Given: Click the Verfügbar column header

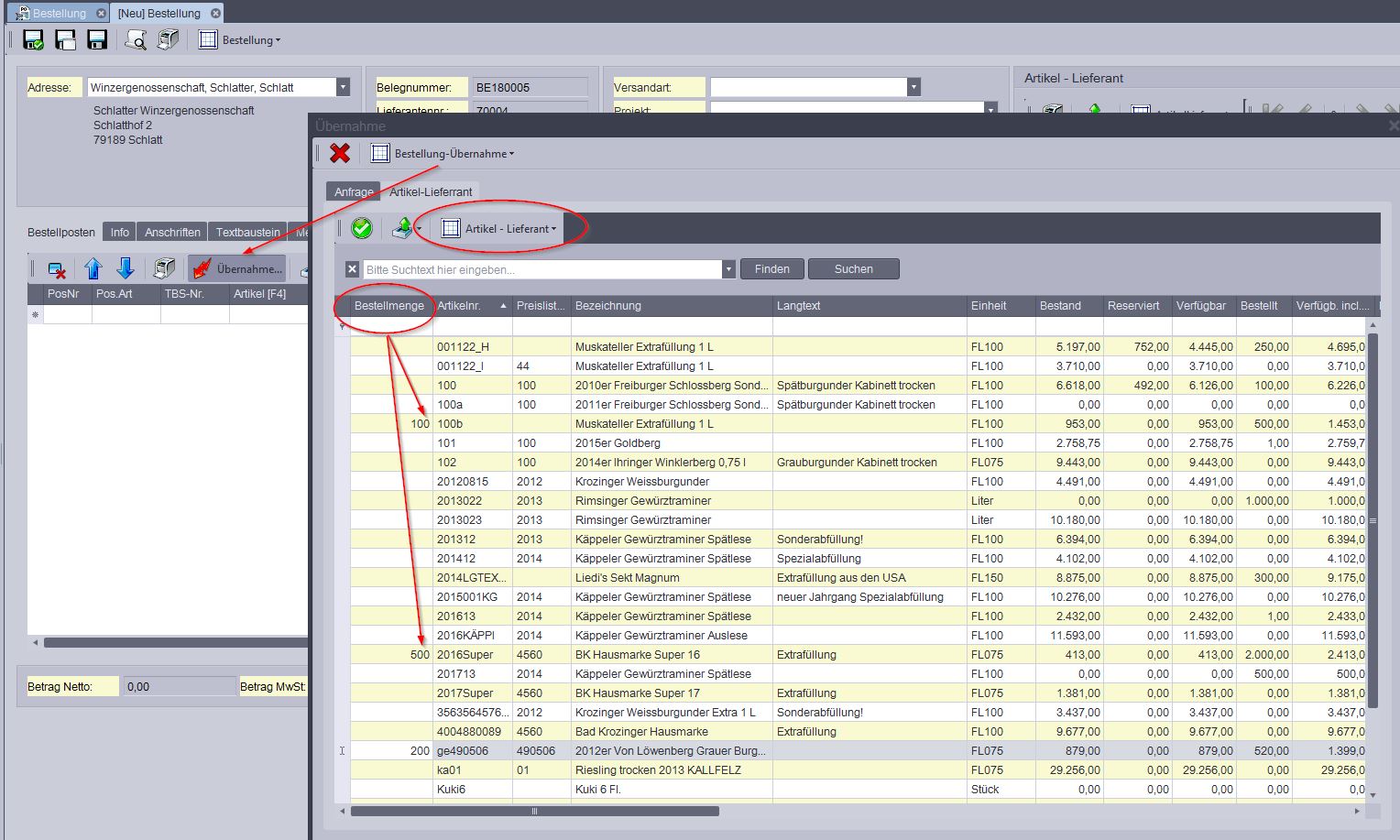Looking at the screenshot, I should coord(1204,305).
